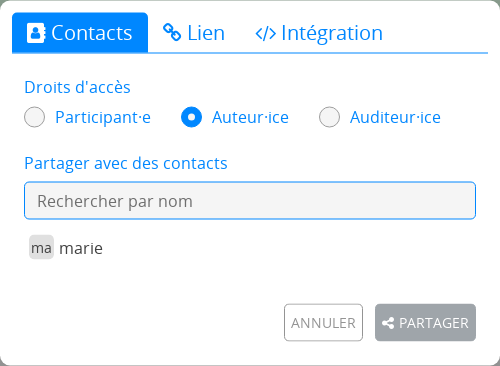Click the Participant·e label text
This screenshot has width=500, height=366.
click(103, 118)
